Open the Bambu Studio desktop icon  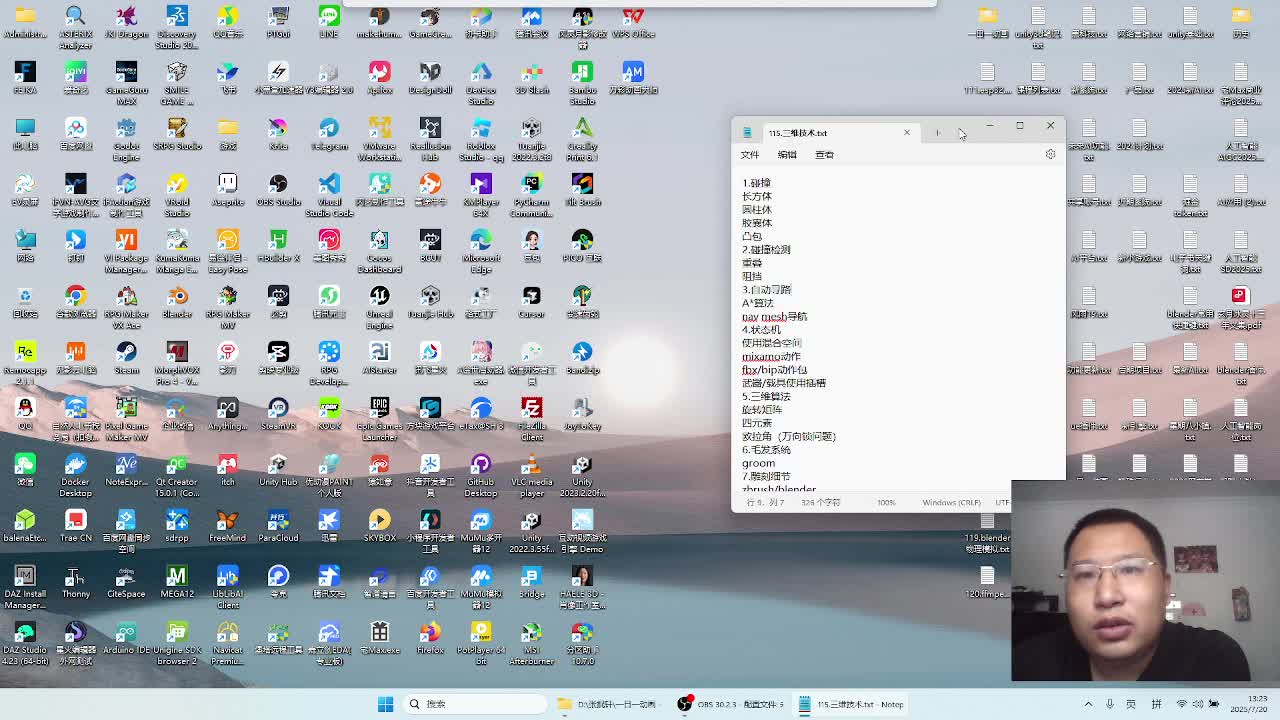coord(582,82)
